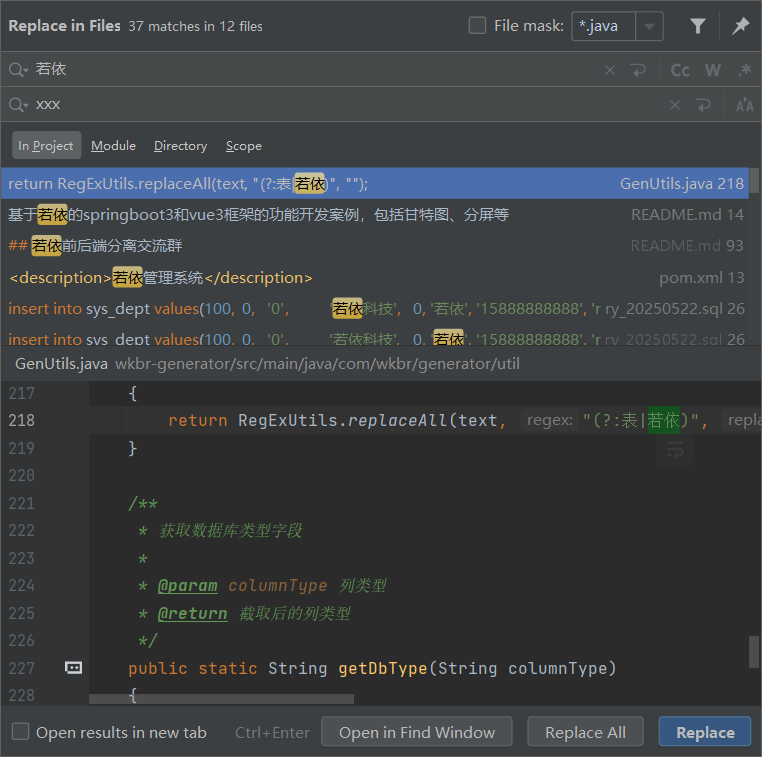Expand the file mask dropdown arrow

[649, 26]
